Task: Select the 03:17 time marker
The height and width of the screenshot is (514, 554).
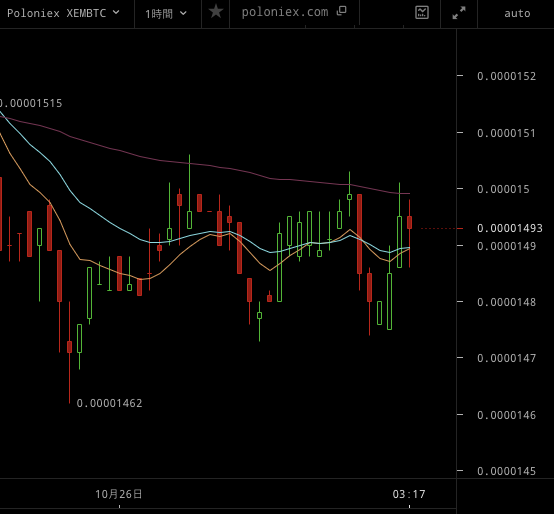Action: click(x=409, y=494)
